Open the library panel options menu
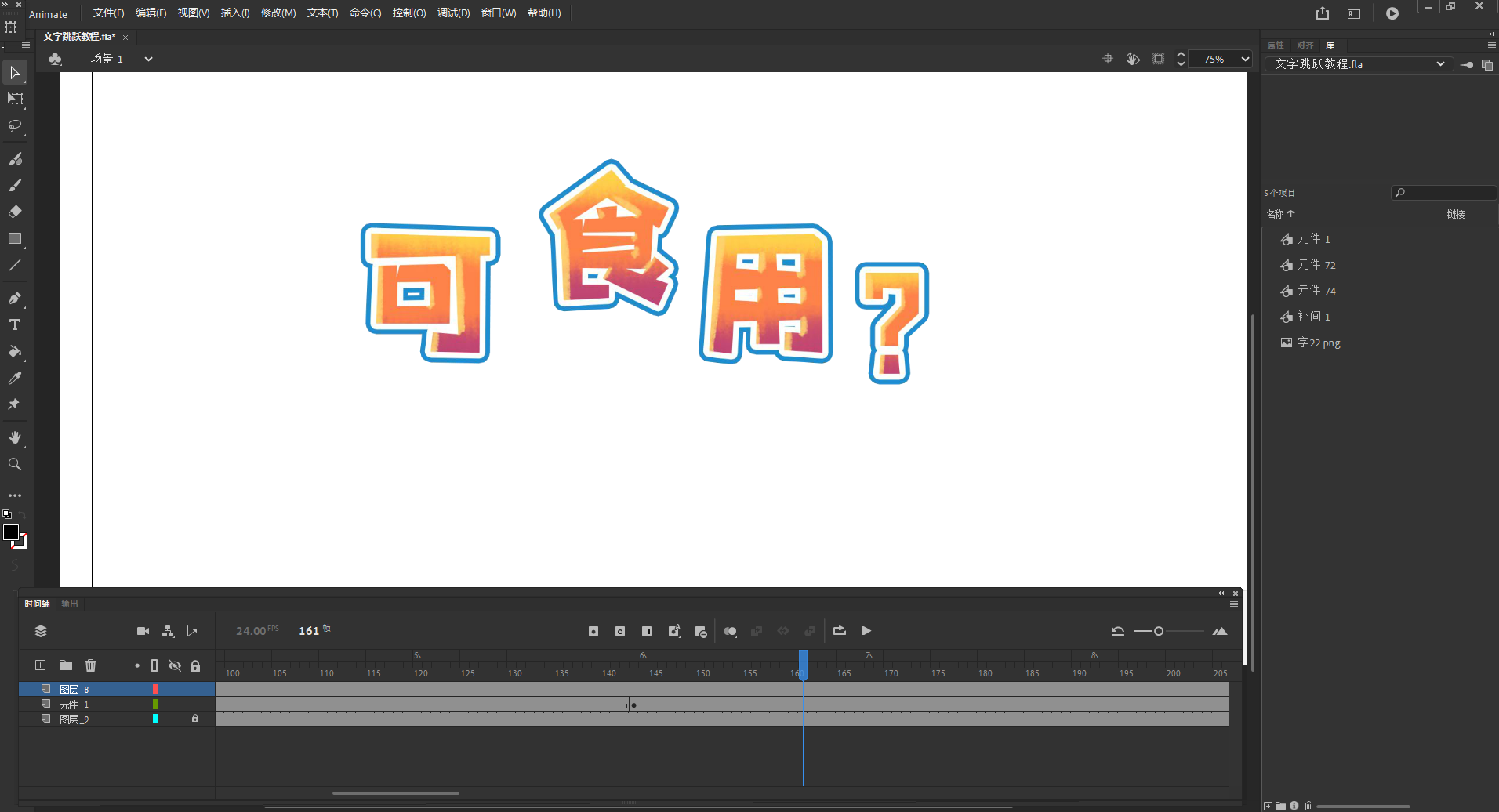 (1492, 45)
